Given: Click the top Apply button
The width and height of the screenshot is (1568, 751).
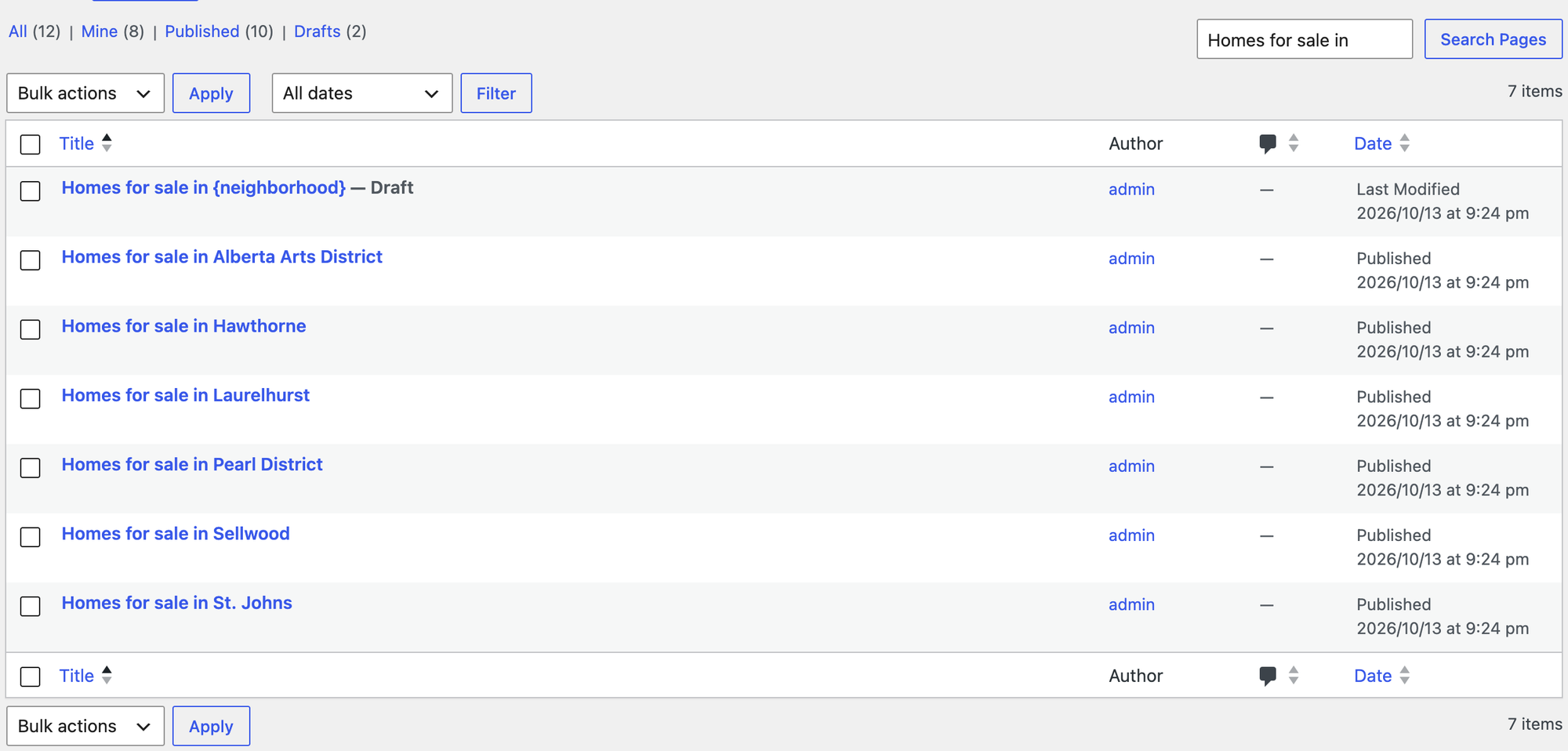Looking at the screenshot, I should pyautogui.click(x=211, y=93).
